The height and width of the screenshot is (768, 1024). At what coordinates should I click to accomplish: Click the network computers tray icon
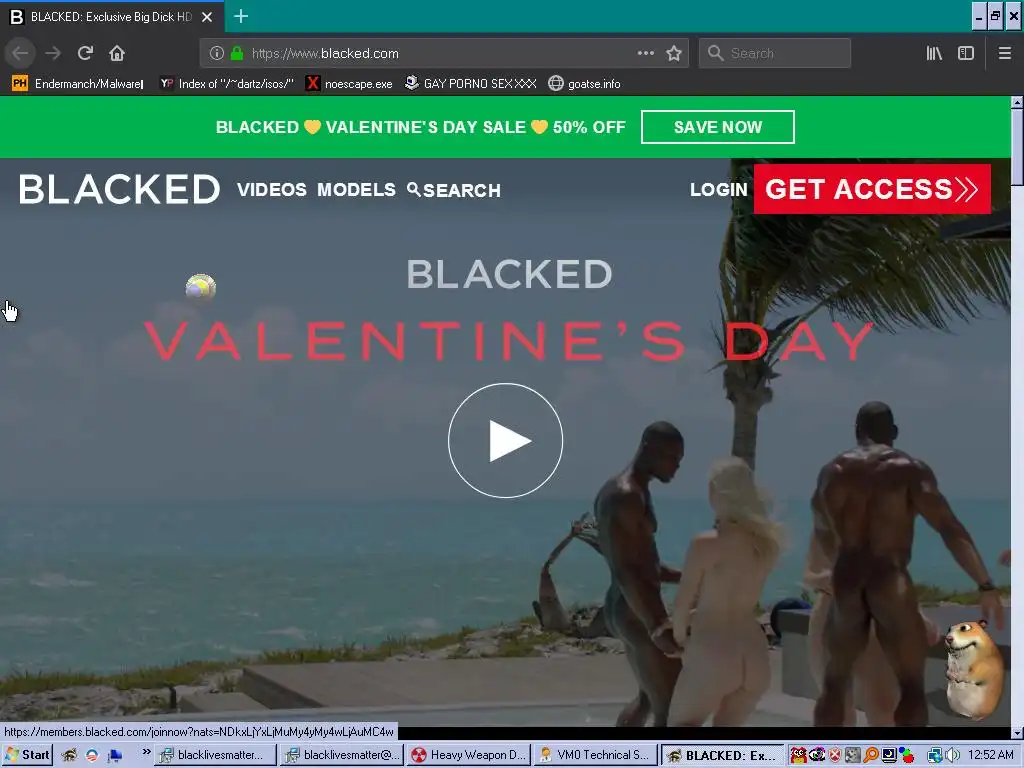point(935,756)
